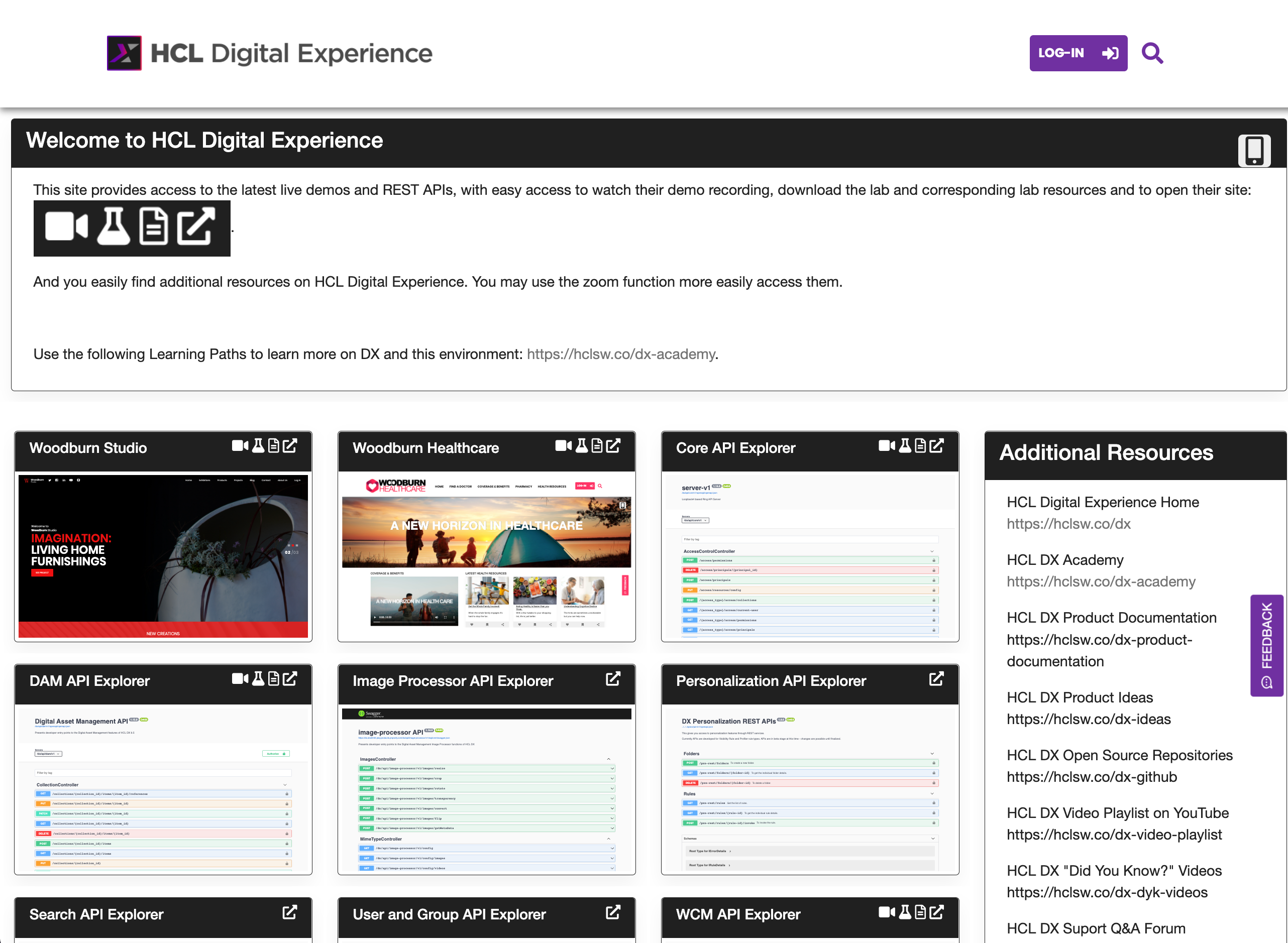The image size is (1288, 943).
Task: Click the Core API Explorer card title
Action: coord(735,448)
